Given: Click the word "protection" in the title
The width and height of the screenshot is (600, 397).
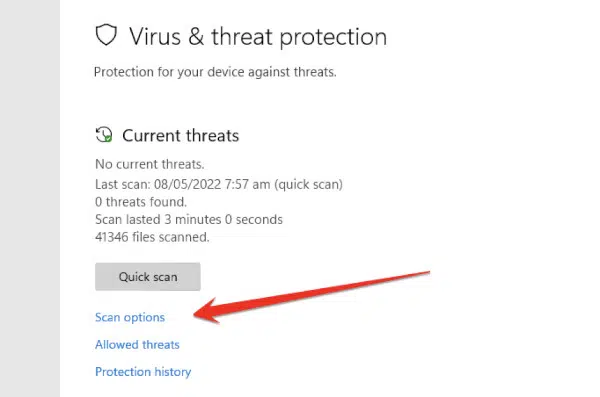Looking at the screenshot, I should (x=333, y=38).
